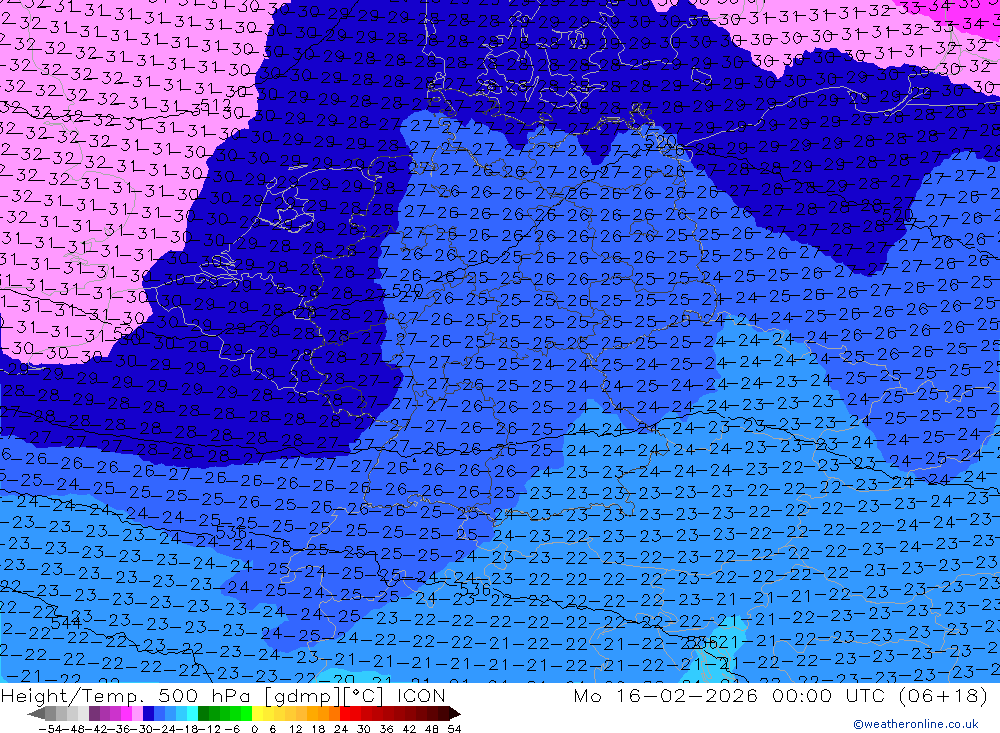Click the gray arrow at legend's left end
1000x733 pixels.
[36, 713]
